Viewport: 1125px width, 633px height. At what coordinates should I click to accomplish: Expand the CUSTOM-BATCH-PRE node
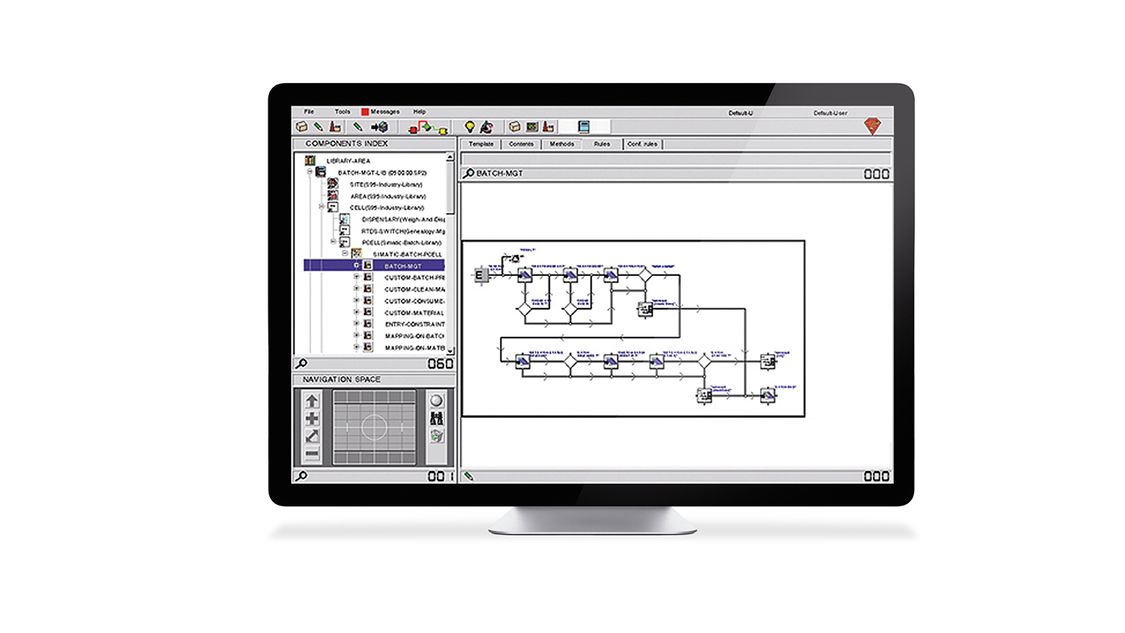click(x=357, y=277)
